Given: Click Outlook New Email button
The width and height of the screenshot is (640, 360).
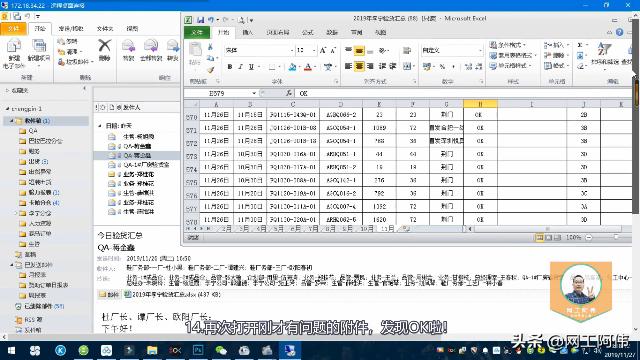Looking at the screenshot, I should 14,53.
